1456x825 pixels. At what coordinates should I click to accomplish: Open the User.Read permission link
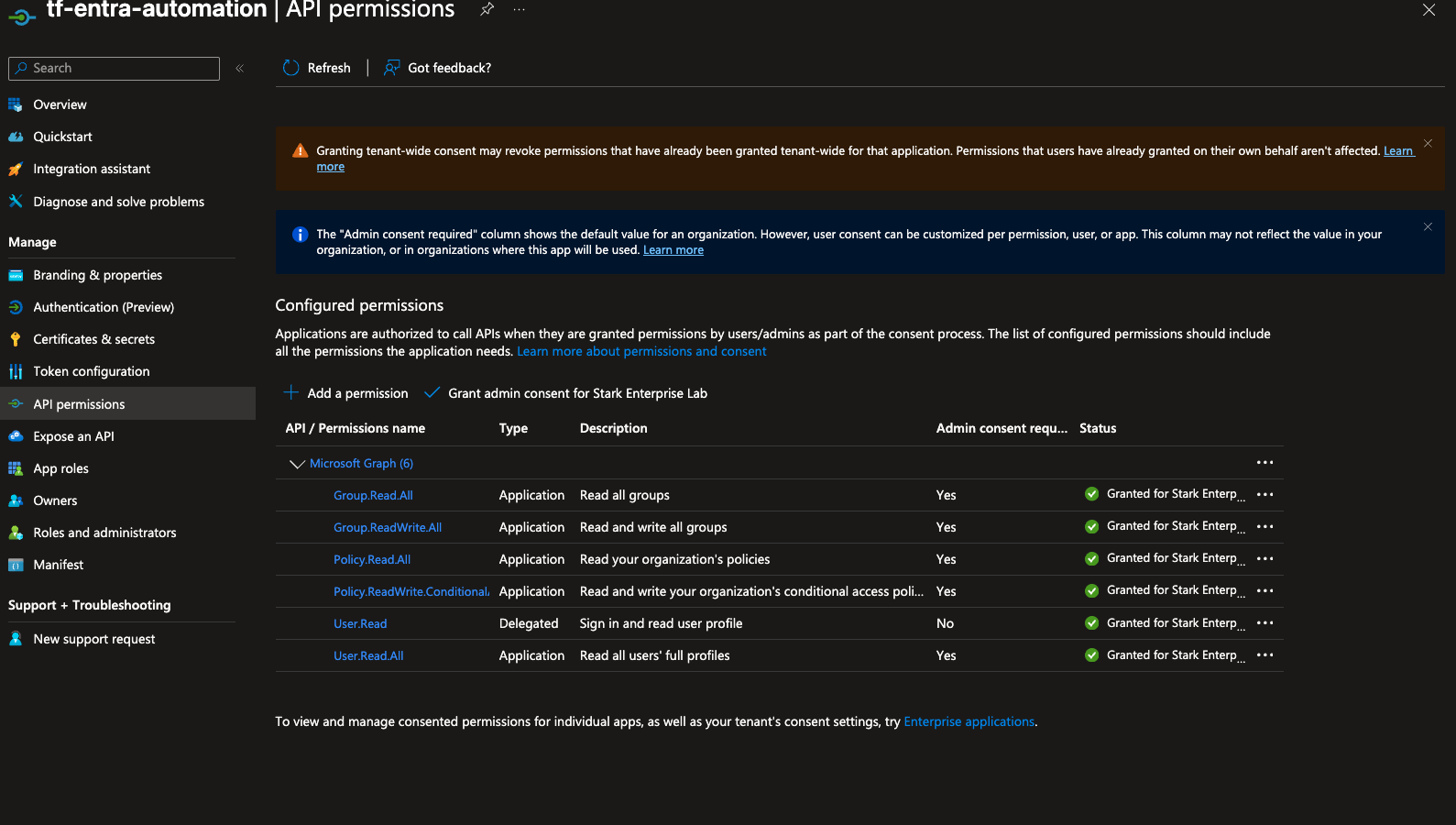pyautogui.click(x=360, y=623)
